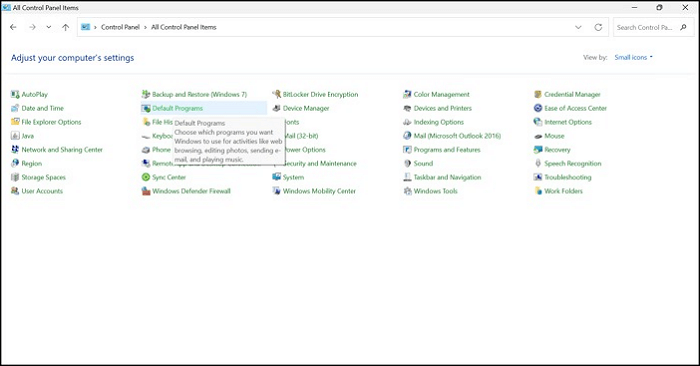Click the Default Programs icon
Viewport: 700px width, 366px height.
(x=146, y=108)
